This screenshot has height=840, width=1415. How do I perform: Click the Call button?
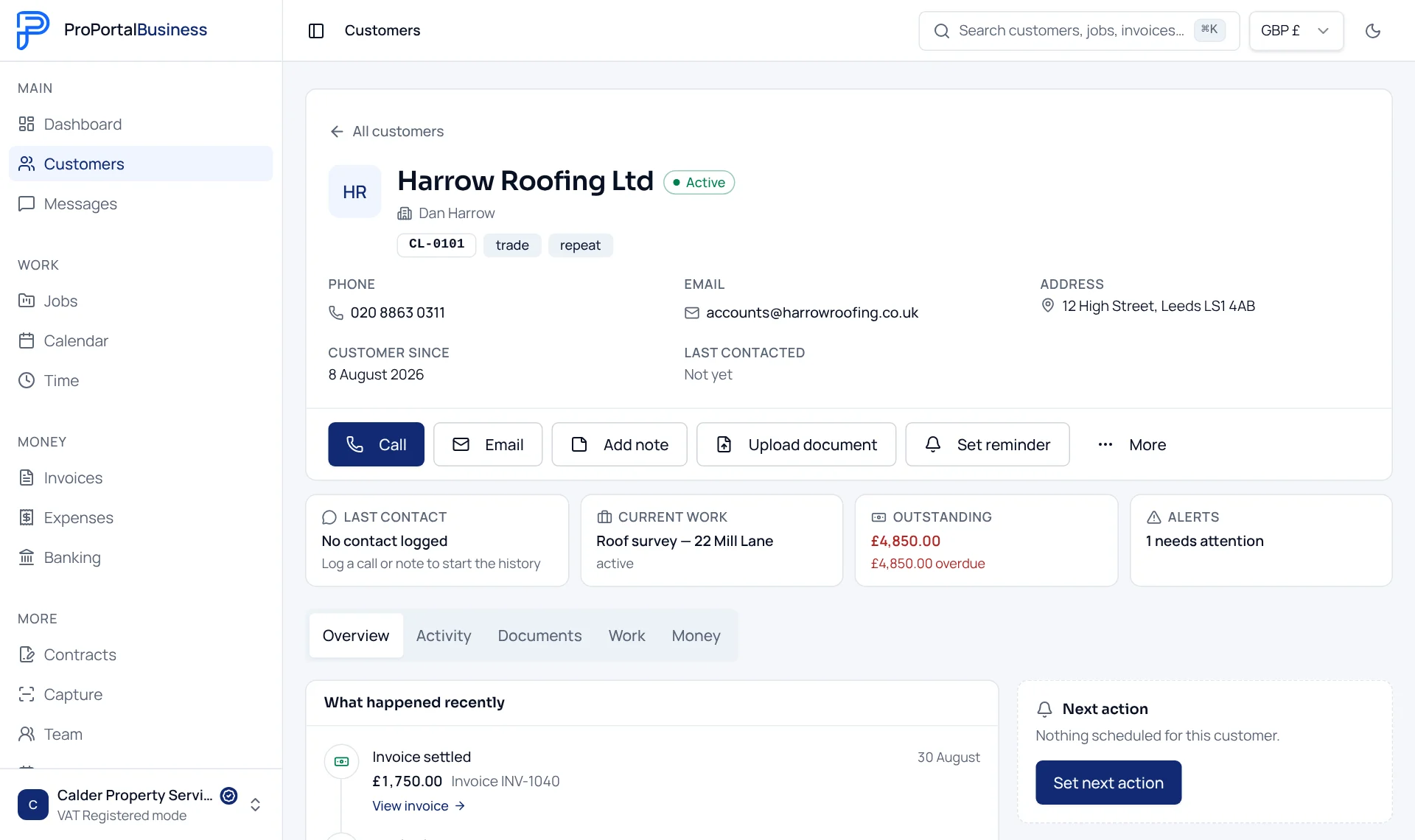pyautogui.click(x=376, y=444)
